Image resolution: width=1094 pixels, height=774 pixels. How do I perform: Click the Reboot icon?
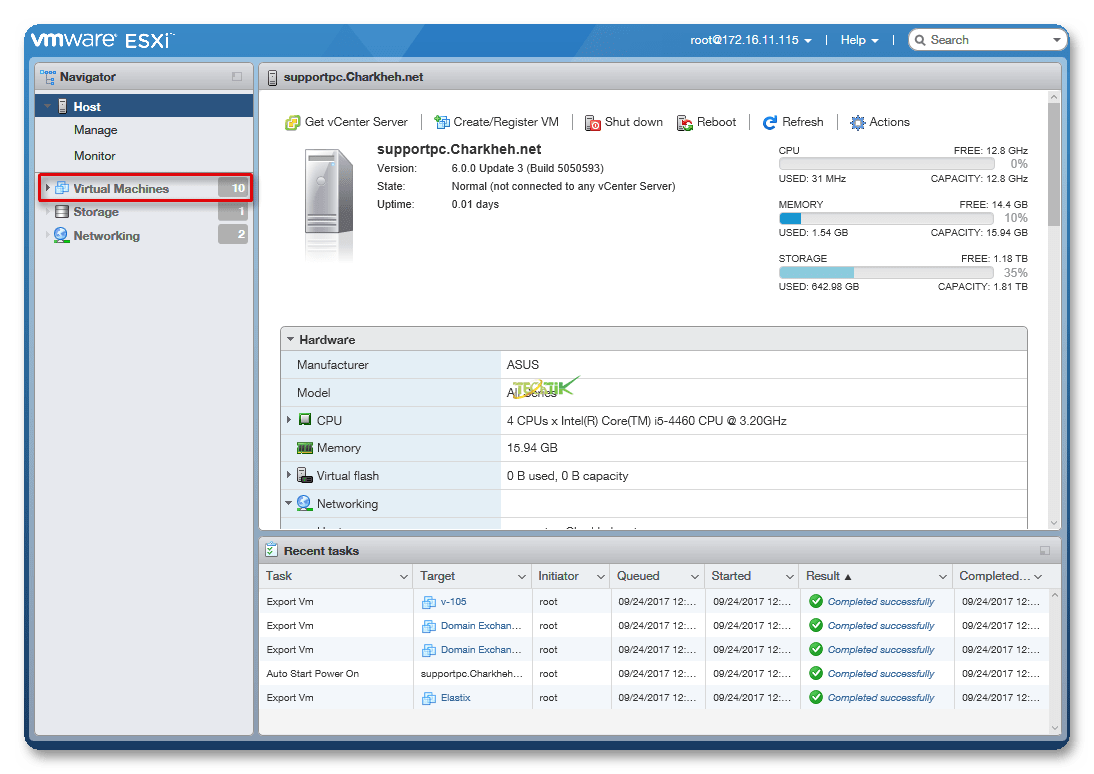684,123
